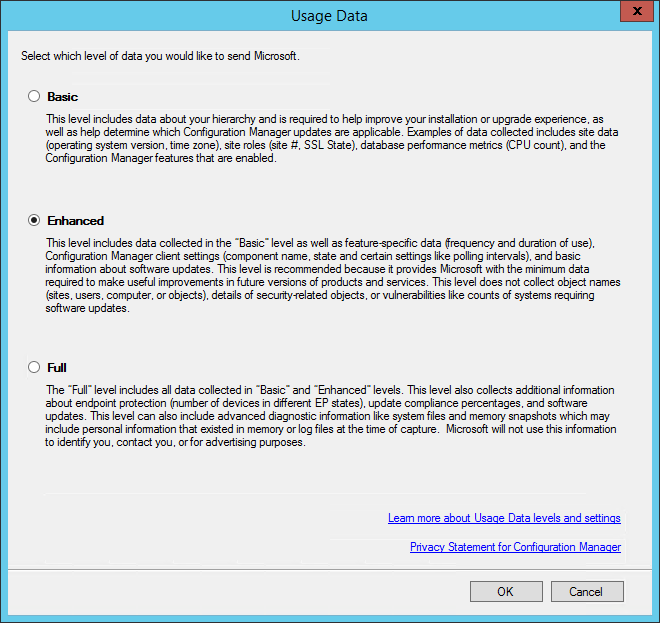Click the Enhanced level description paragraph
Viewport: 660px width, 623px height.
coord(333,275)
